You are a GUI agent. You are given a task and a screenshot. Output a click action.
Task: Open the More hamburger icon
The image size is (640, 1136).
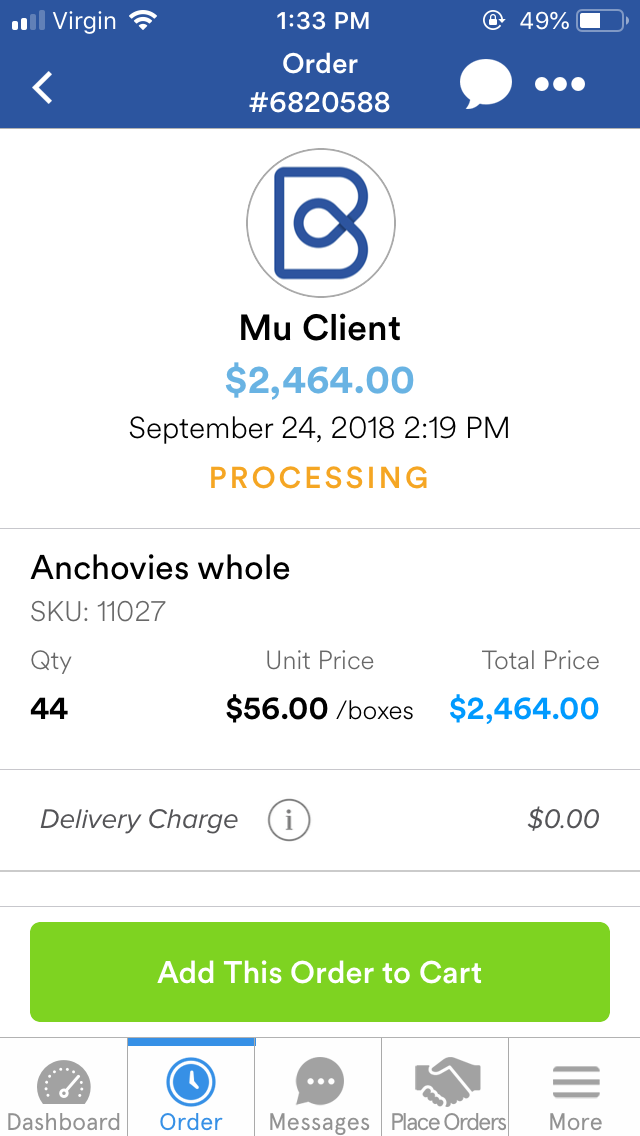pos(575,1078)
